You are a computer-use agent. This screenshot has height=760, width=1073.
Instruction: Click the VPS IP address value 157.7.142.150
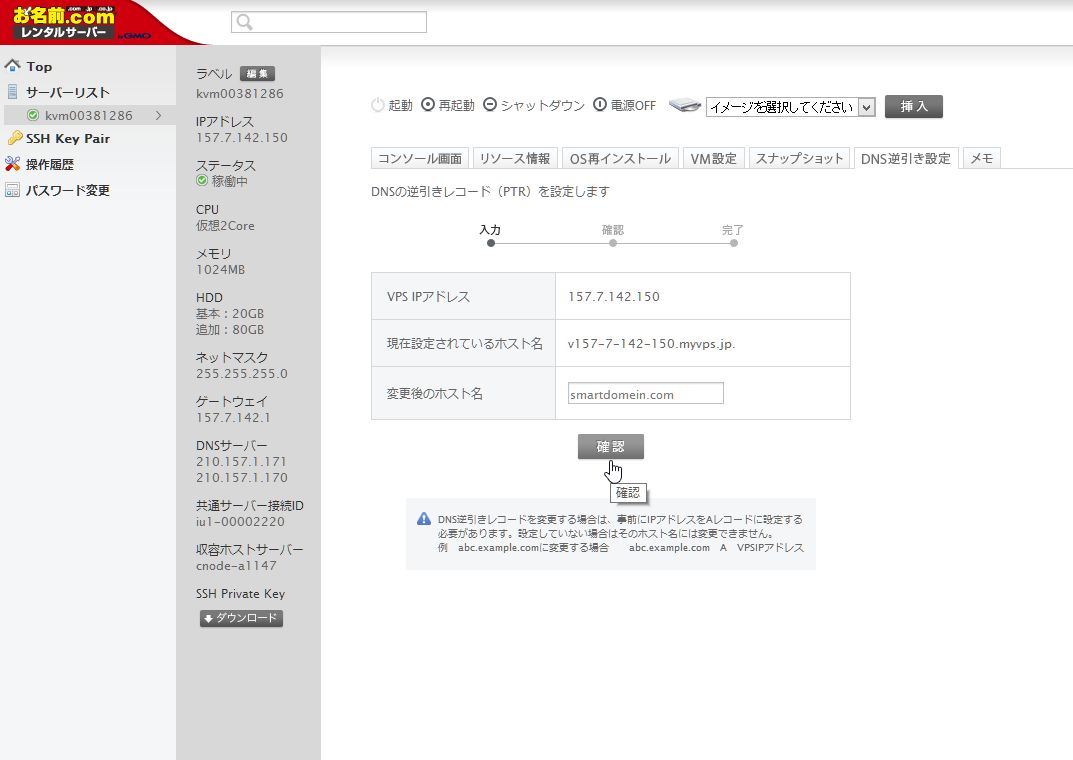614,296
